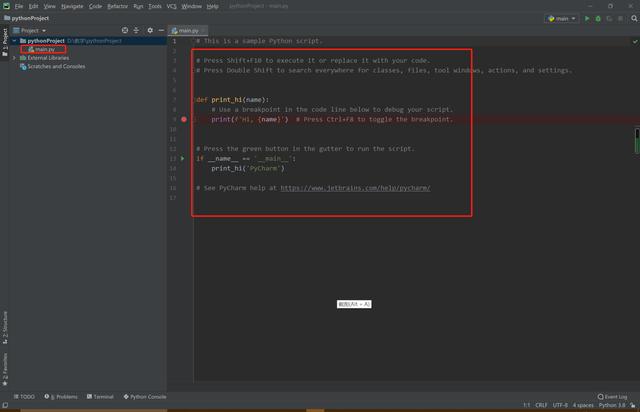Open the Code menu
Screen dimensions: 640x412
click(95, 6)
